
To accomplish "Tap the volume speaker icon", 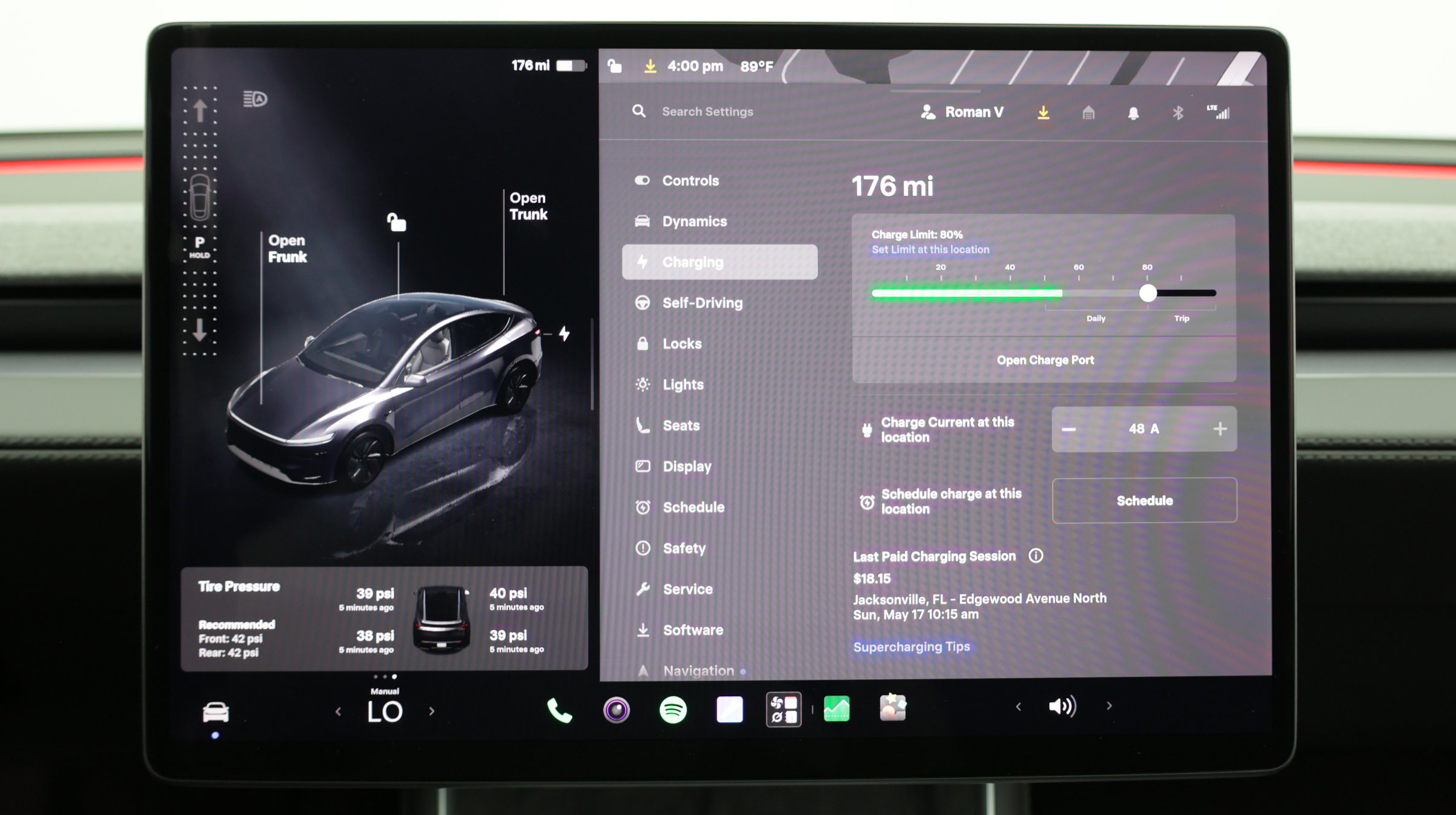I will (x=1062, y=706).
